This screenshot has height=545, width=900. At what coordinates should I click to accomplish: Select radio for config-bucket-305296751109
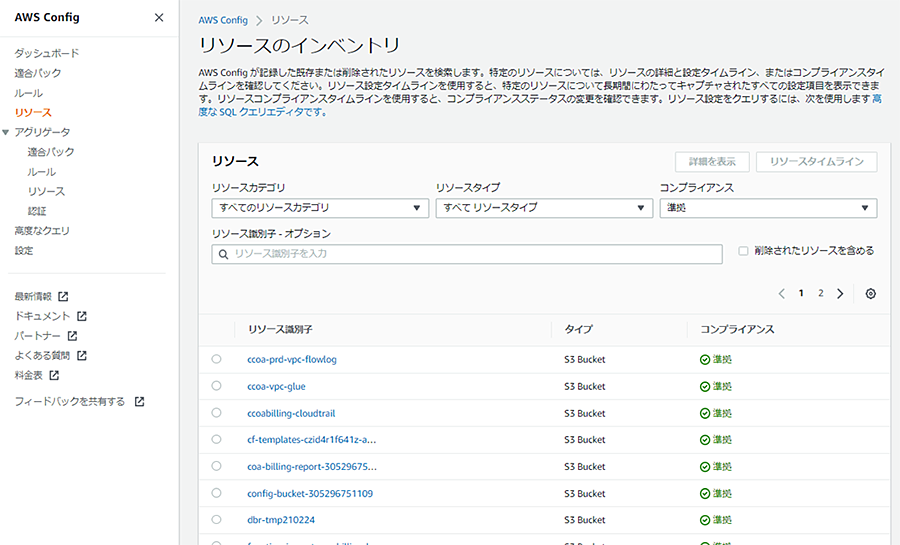point(216,493)
